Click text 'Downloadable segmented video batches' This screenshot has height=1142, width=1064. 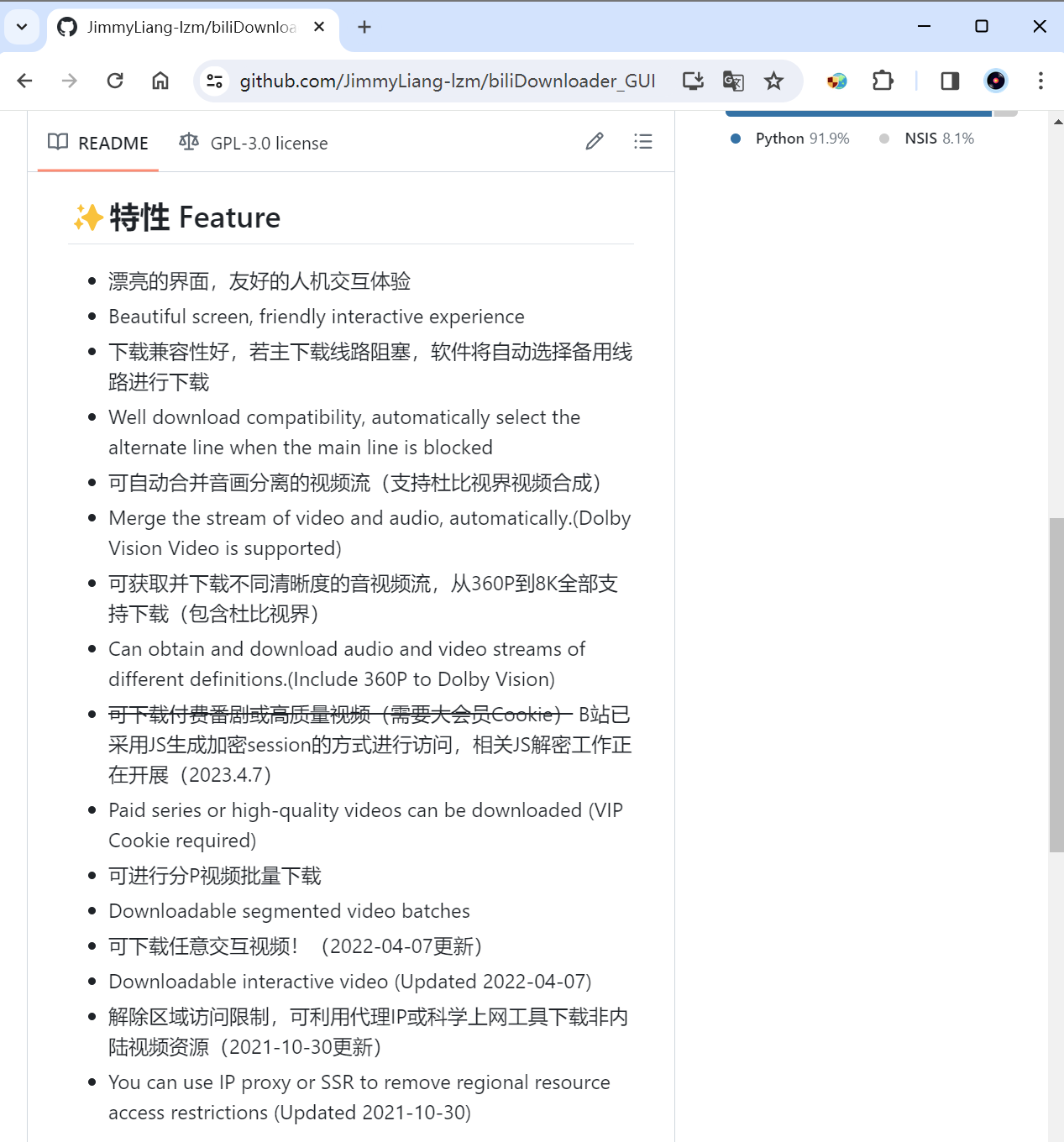(289, 911)
